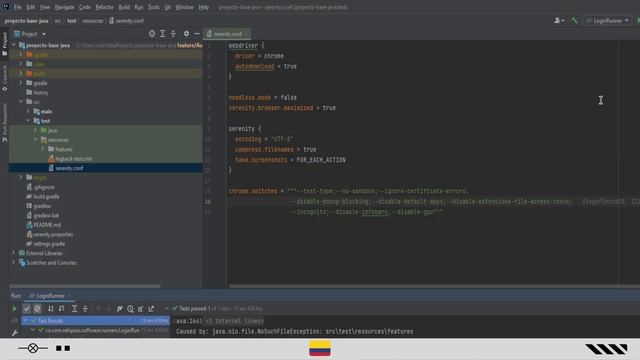Expand the gradle folder node
This screenshot has width=640, height=360.
21,83
